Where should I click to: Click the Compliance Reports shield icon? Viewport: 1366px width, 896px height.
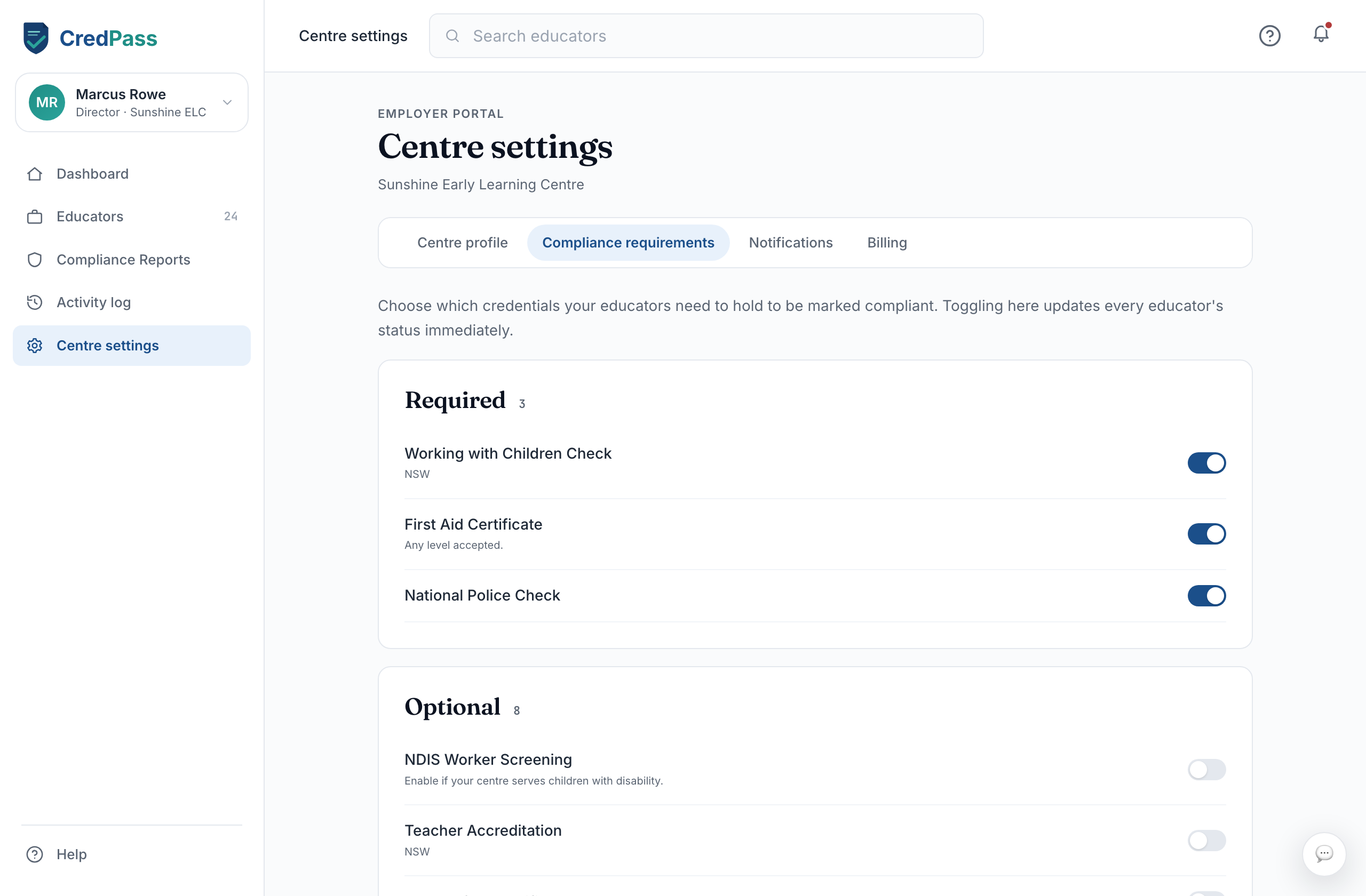click(x=35, y=260)
